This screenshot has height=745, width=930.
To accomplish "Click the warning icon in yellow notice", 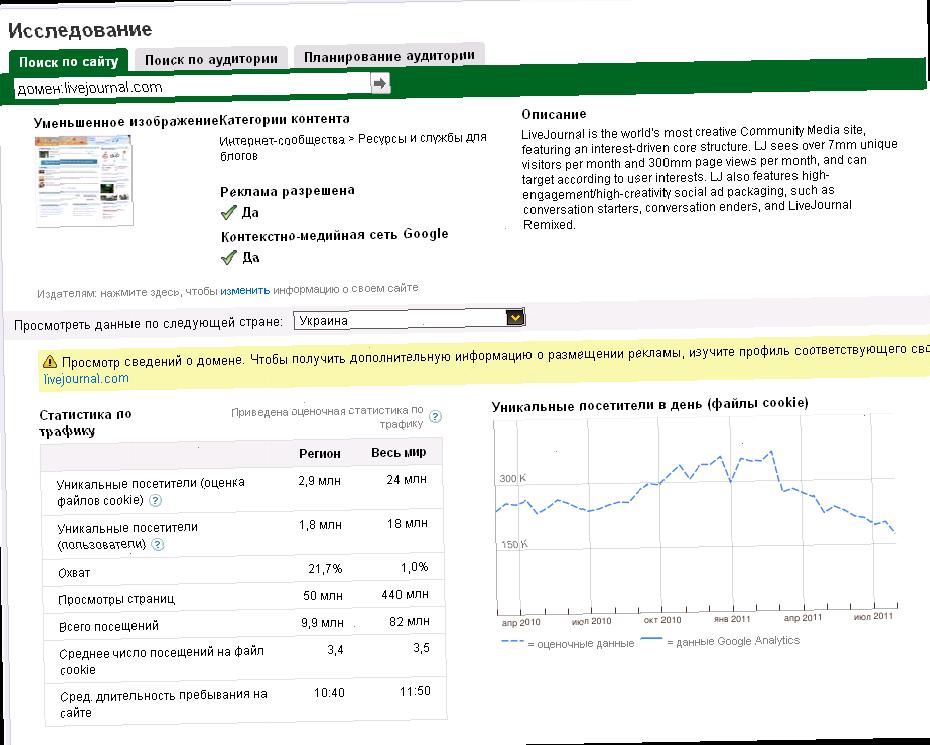I will tap(50, 361).
